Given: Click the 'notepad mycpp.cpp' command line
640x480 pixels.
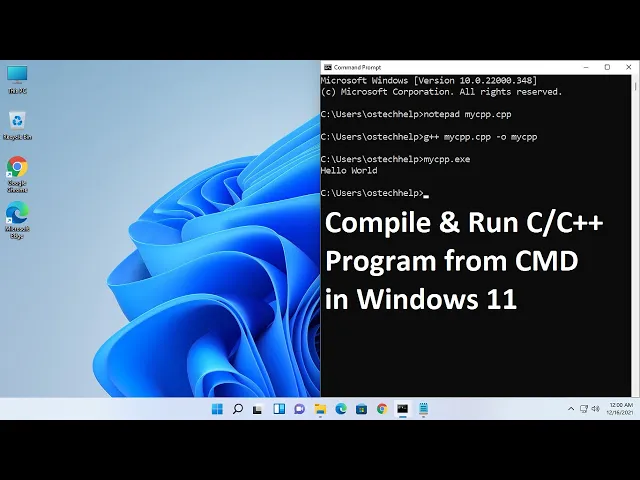Looking at the screenshot, I should 416,114.
